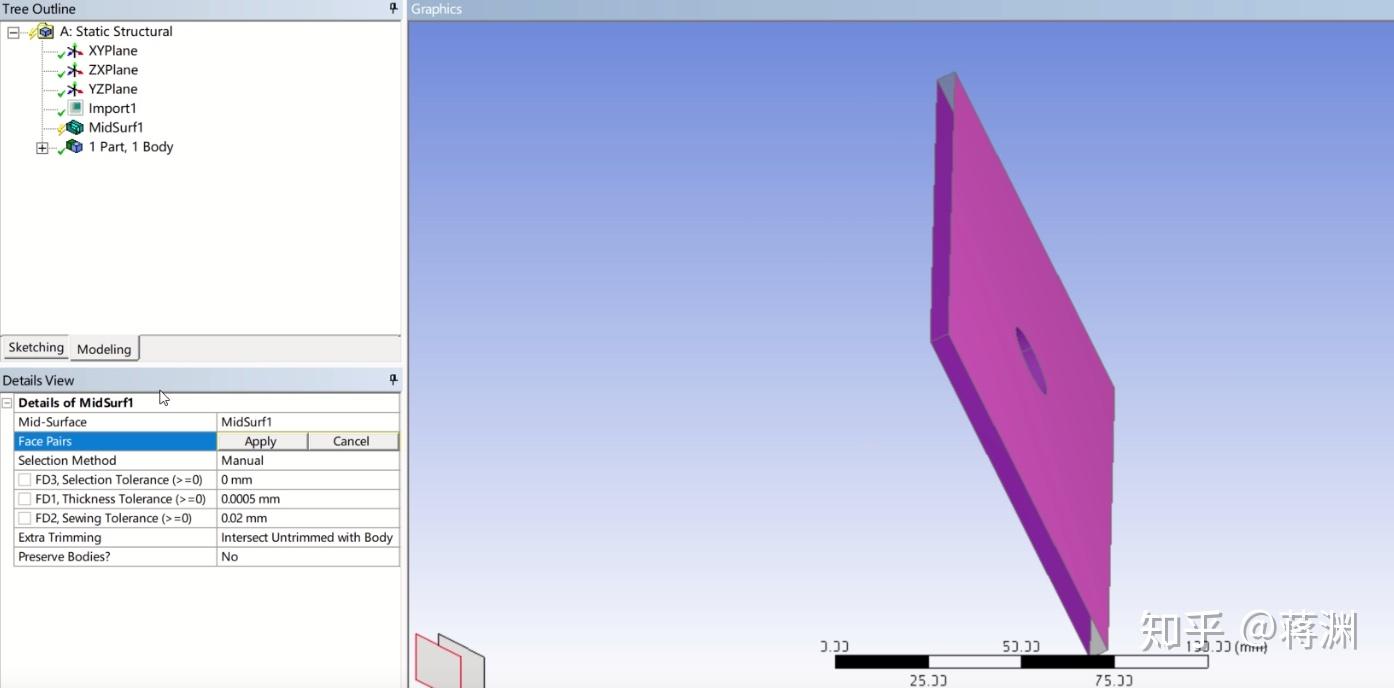Select the MidSurf1 feature icon
1394x688 pixels.
tap(72, 127)
